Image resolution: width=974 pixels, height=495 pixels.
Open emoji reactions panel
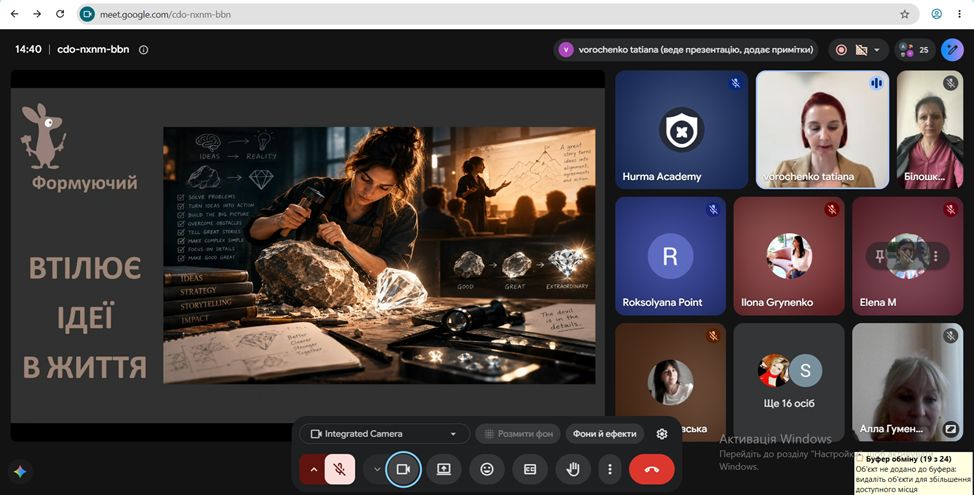487,469
